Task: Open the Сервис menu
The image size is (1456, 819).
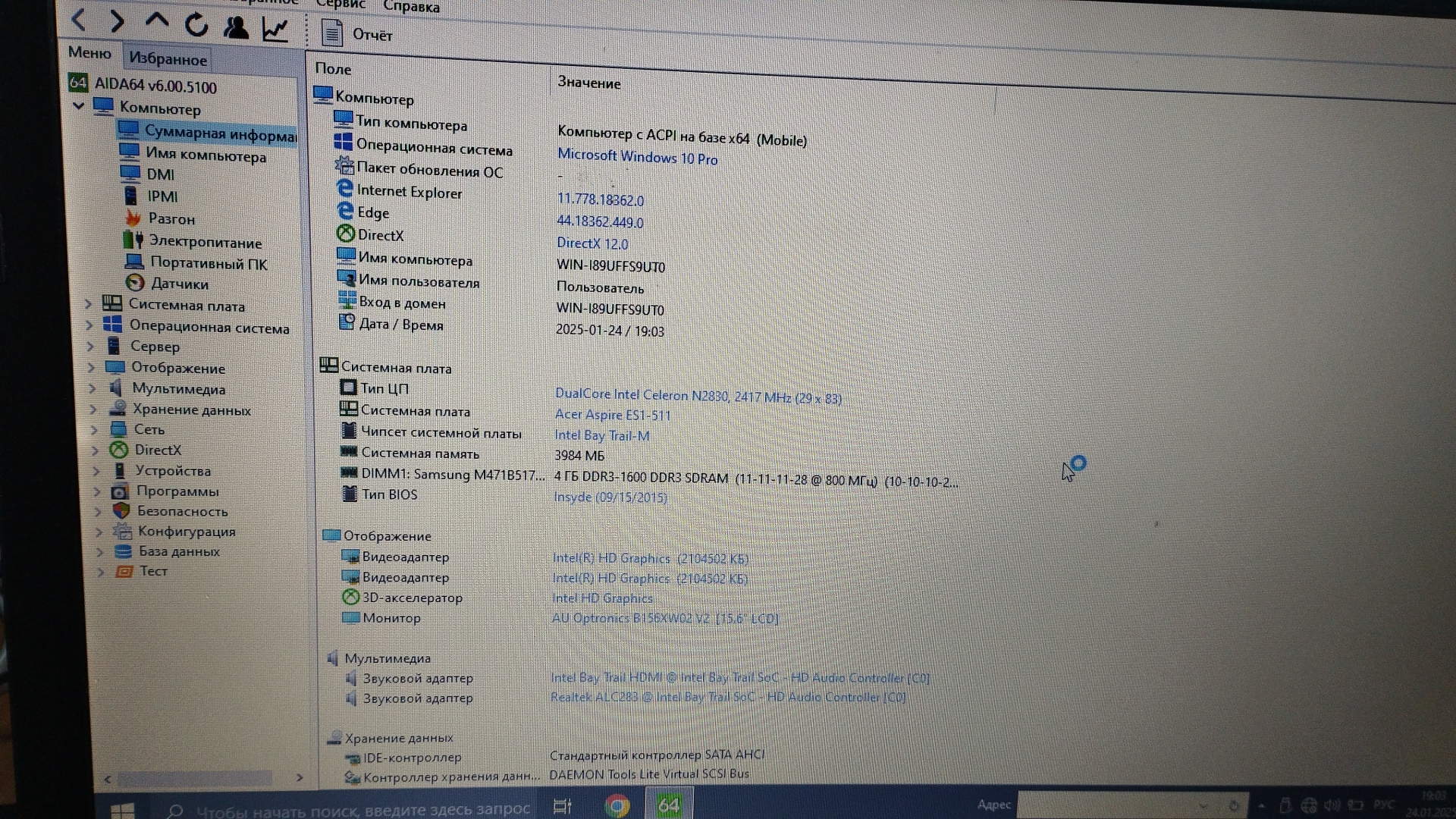Action: pos(340,5)
